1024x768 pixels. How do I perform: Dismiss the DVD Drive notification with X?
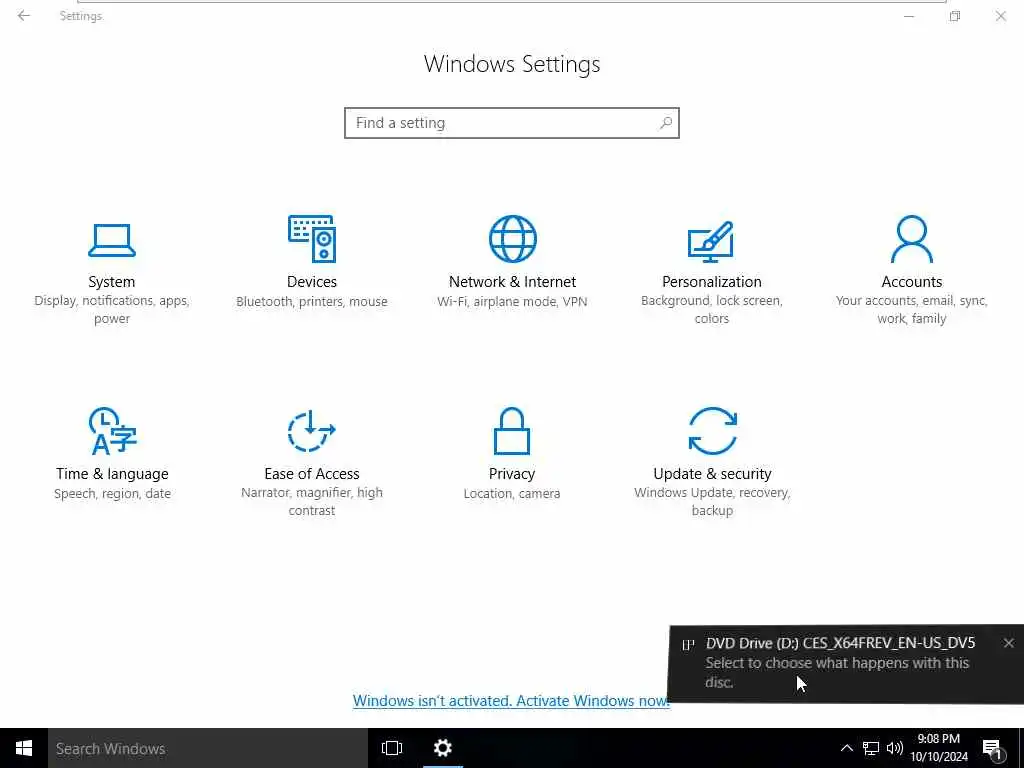pyautogui.click(x=1009, y=643)
